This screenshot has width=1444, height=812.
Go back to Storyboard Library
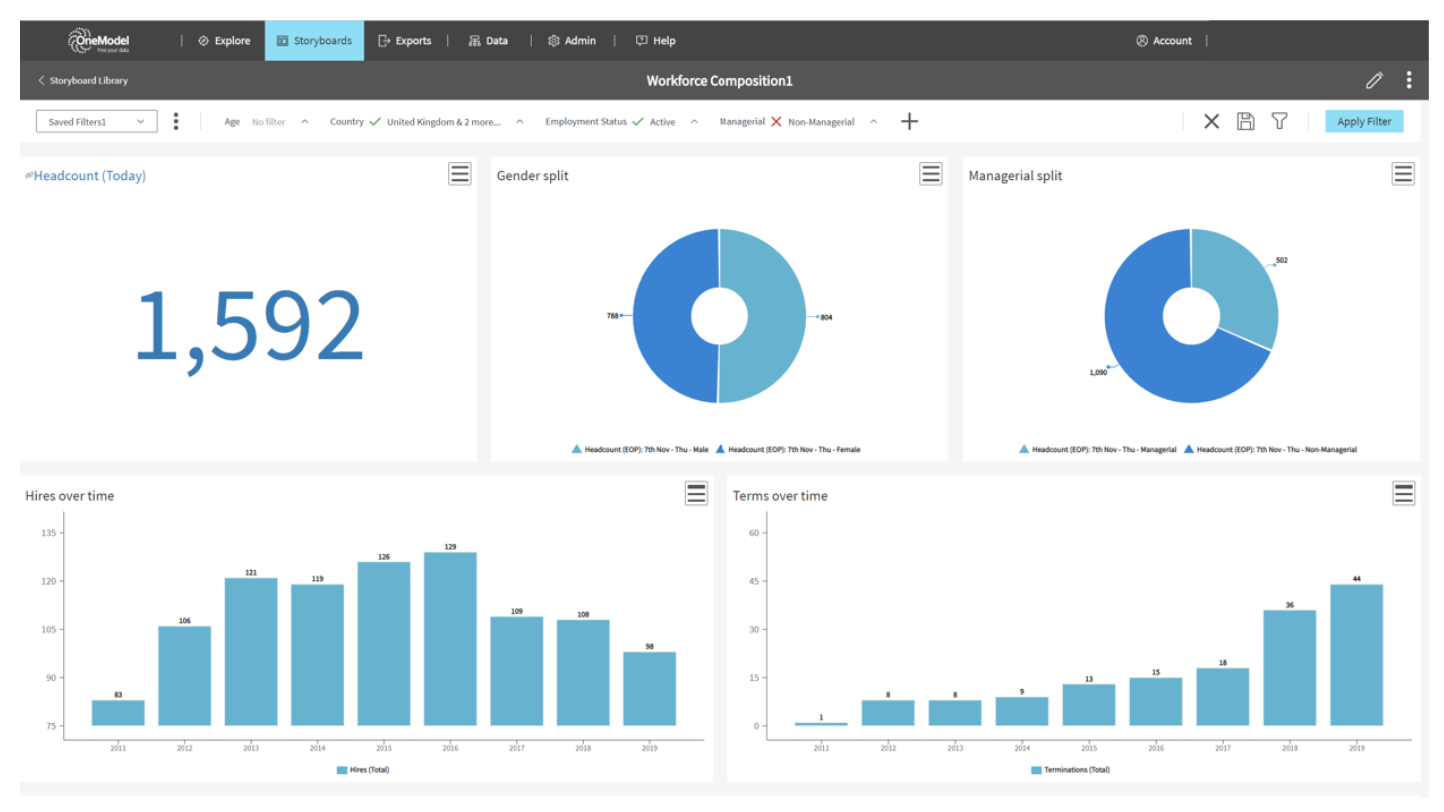(x=83, y=80)
